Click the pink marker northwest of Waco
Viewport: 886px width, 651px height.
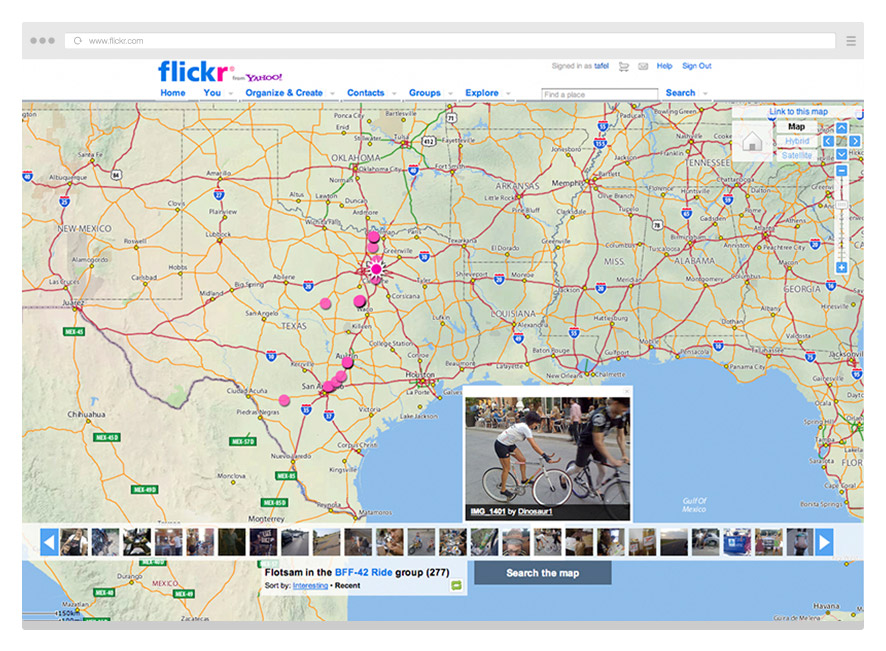coord(325,303)
